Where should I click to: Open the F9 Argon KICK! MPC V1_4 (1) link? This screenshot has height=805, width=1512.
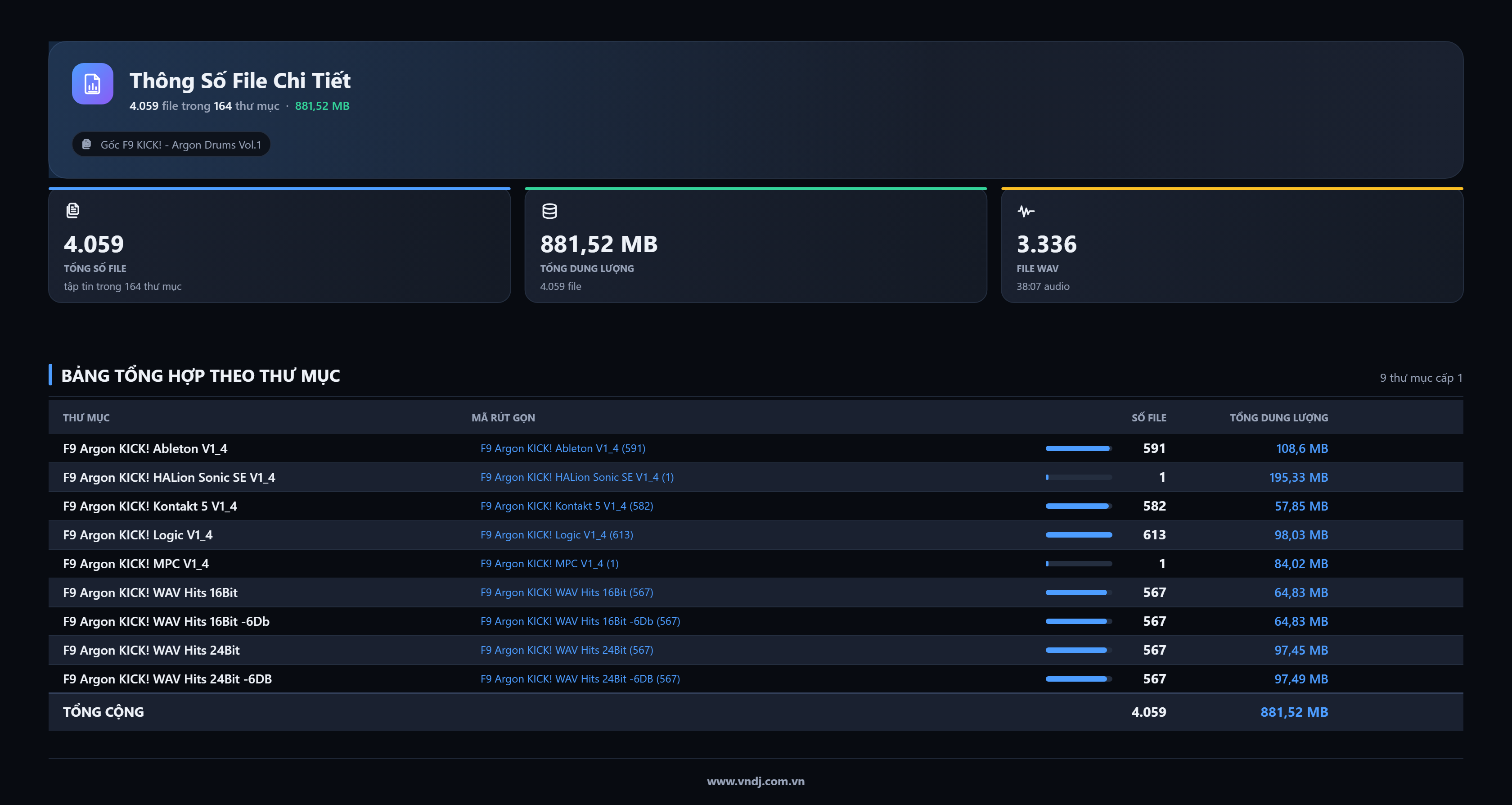[x=549, y=563]
